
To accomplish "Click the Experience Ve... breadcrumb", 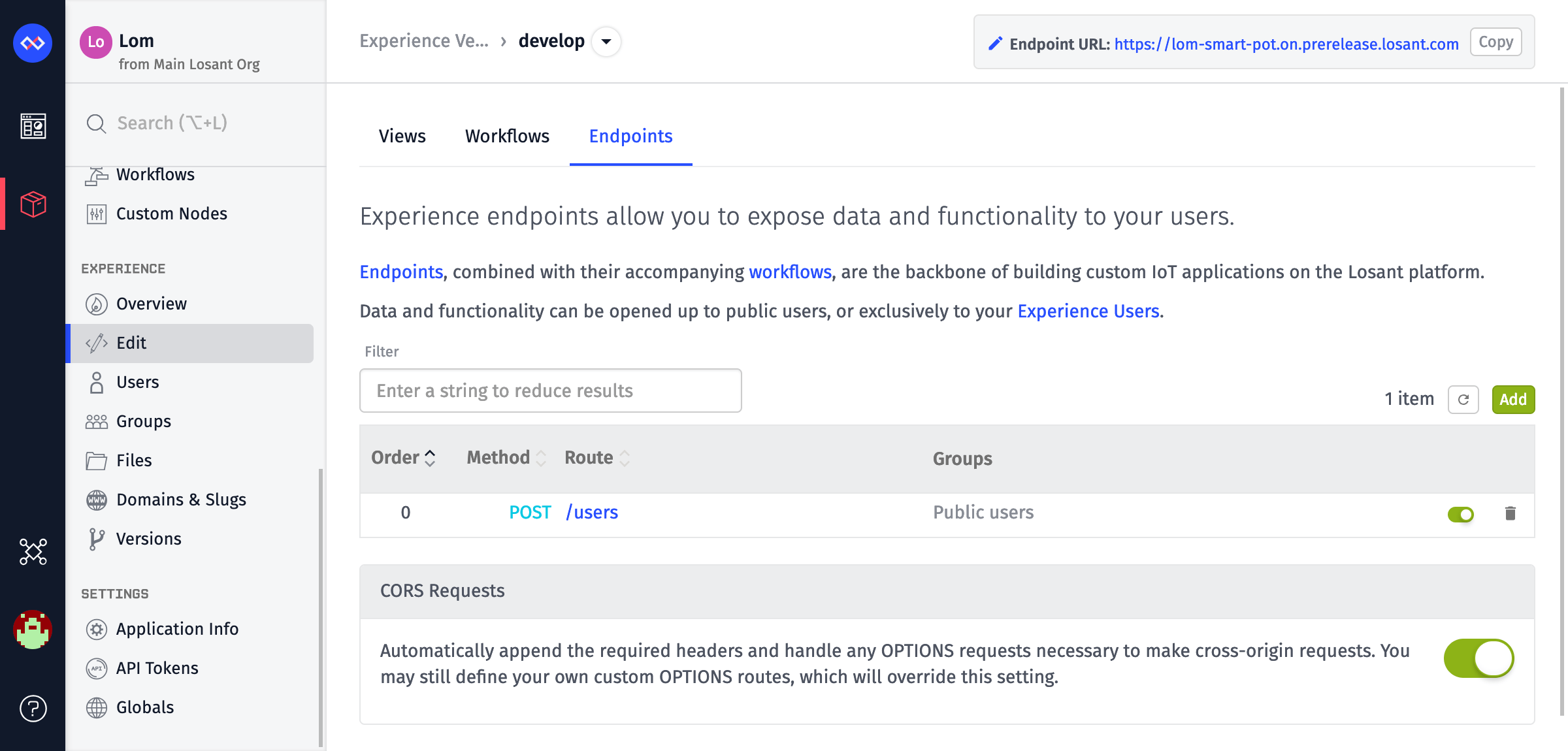I will click(424, 41).
